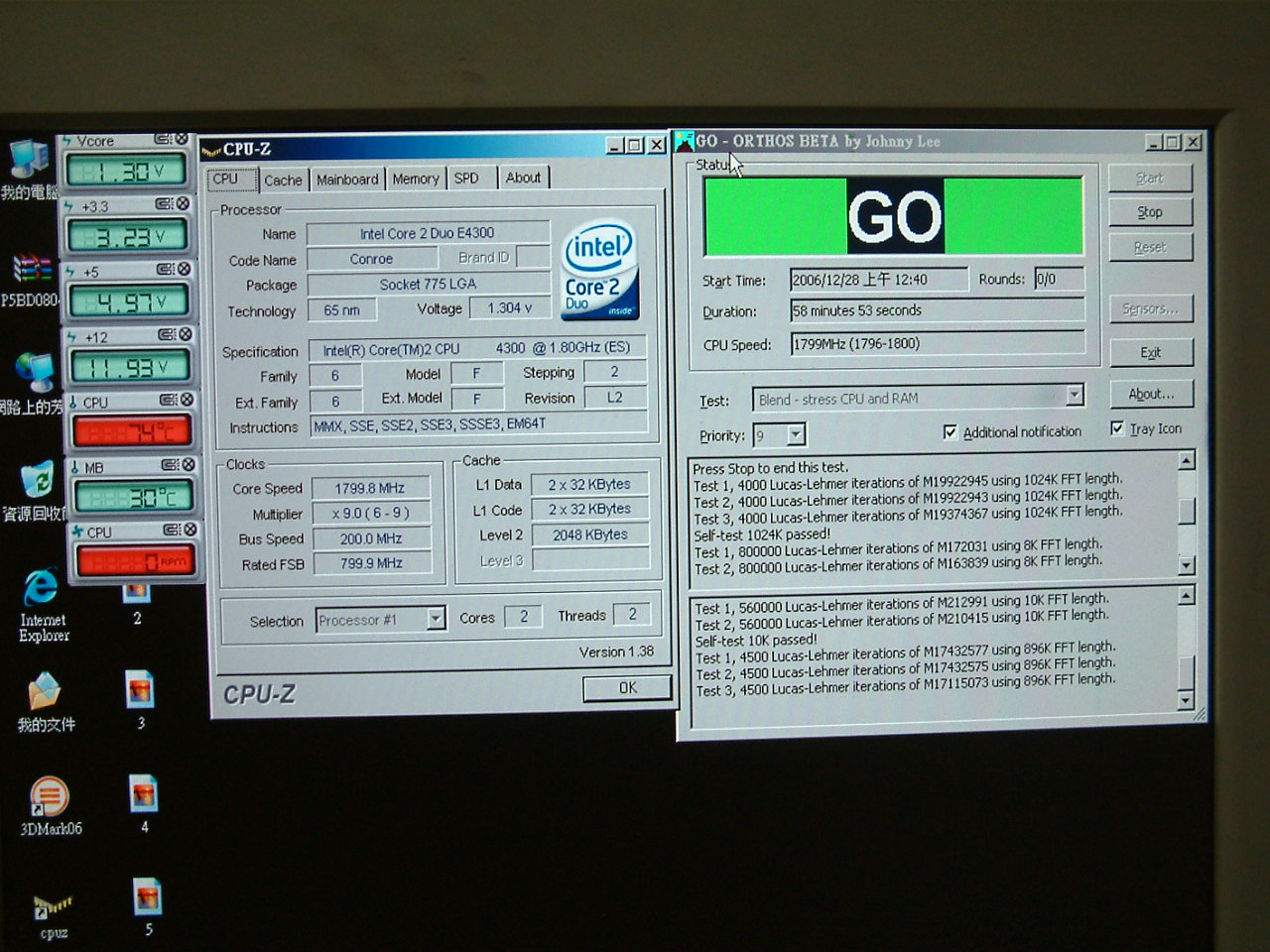Screen dimensions: 1270x952
Task: Open settings icon on CPU fan RPM widget
Action: coord(172,530)
